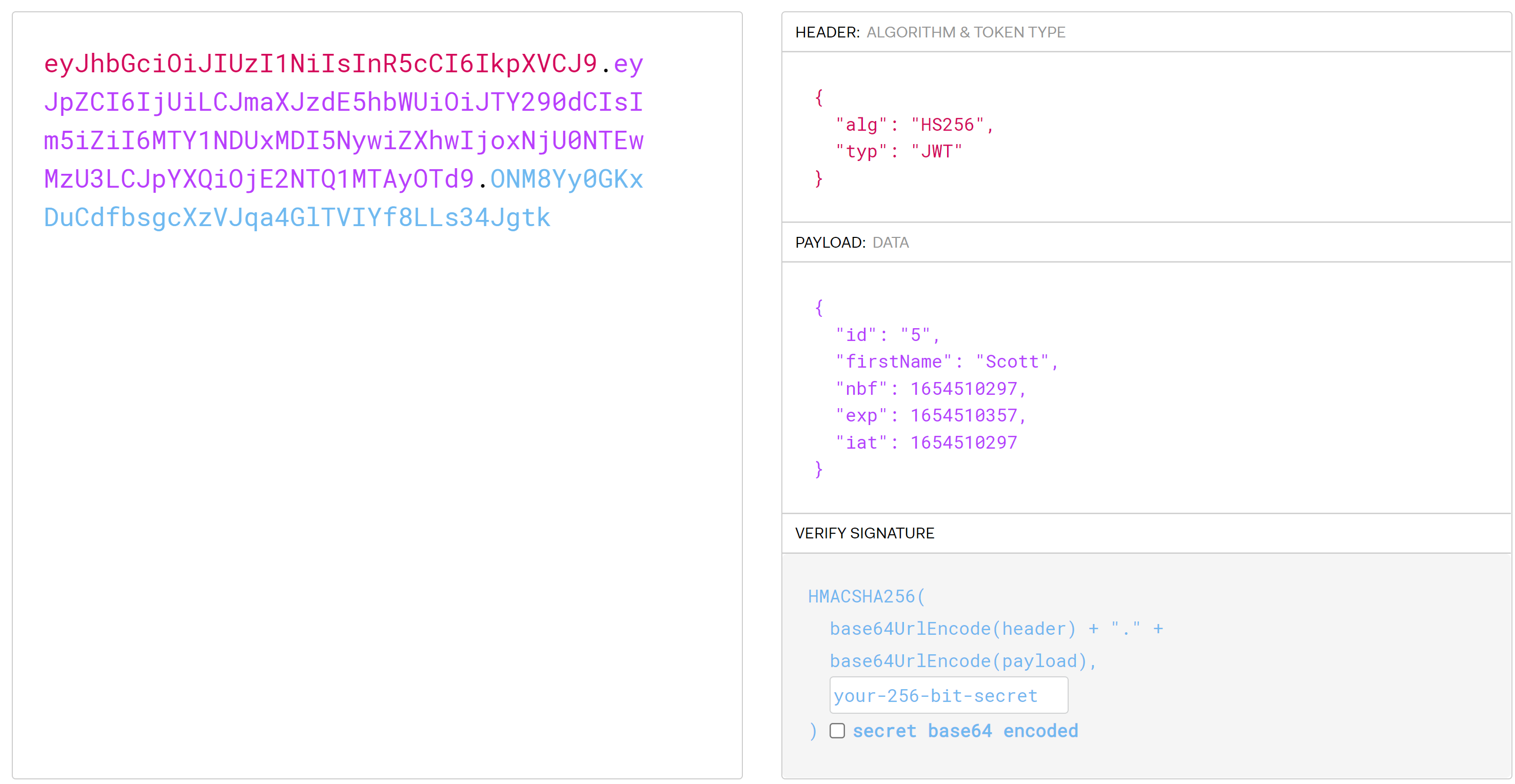This screenshot has height=784, width=1515.
Task: Click the purple encoded payload token segment
Action: (343, 140)
